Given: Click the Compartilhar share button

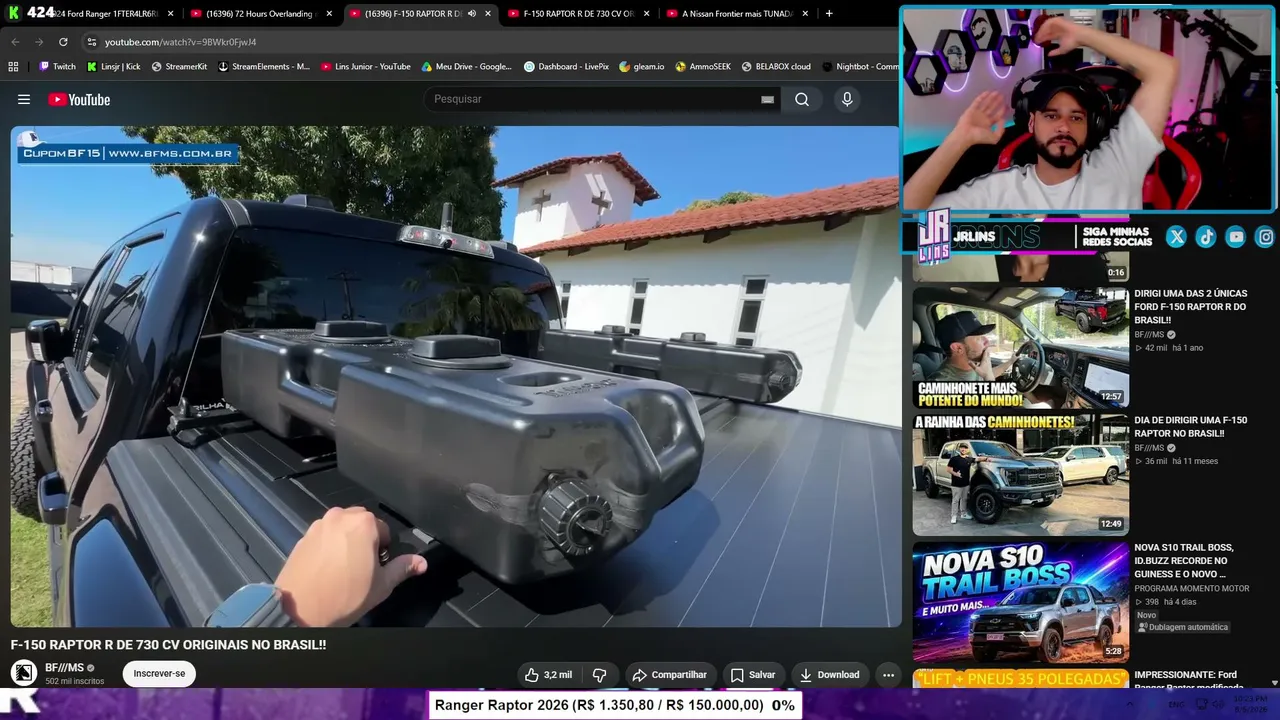Looking at the screenshot, I should pos(669,675).
